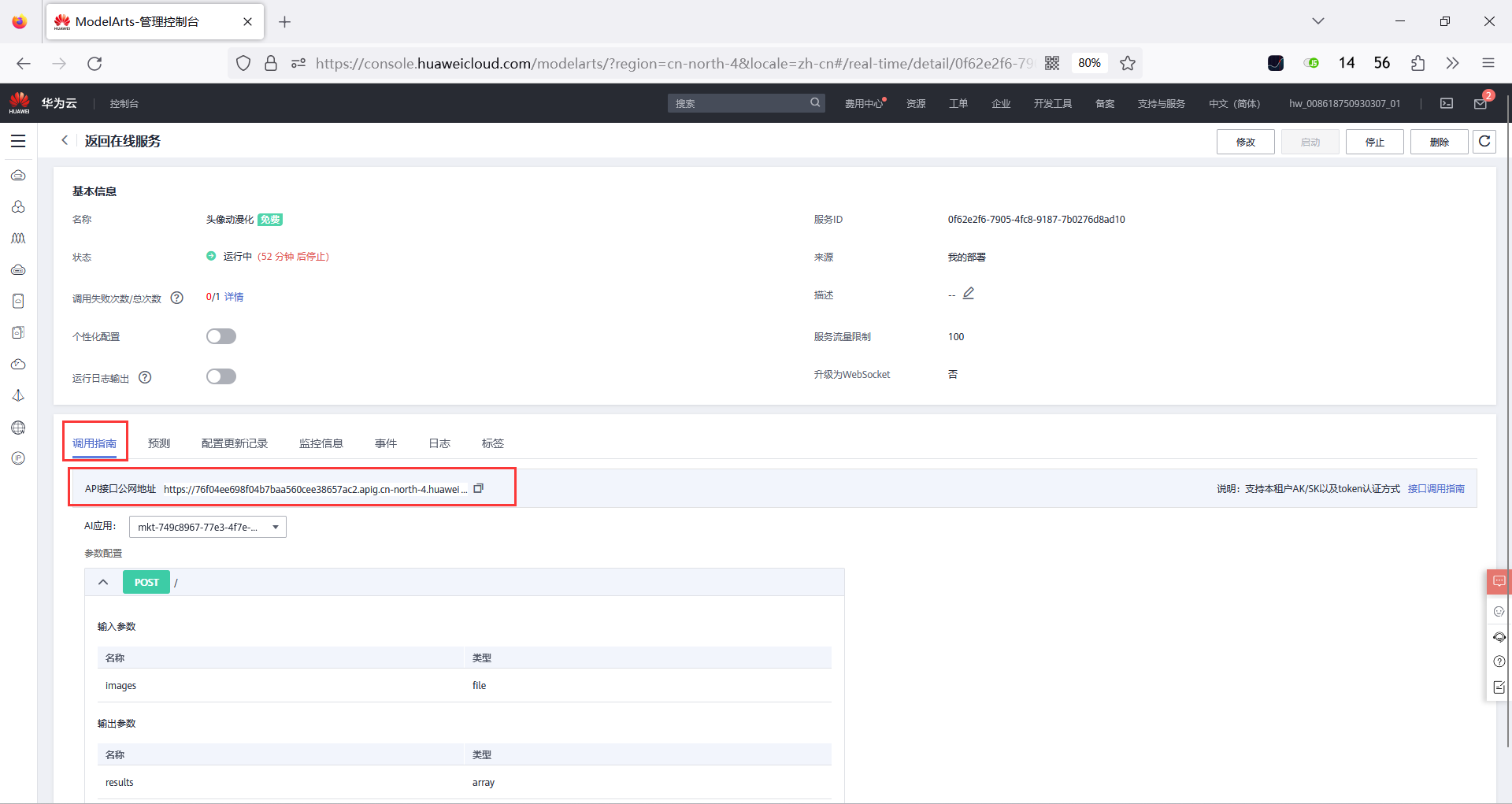The width and height of the screenshot is (1512, 804).
Task: Click the 修改 button
Action: point(1246,142)
